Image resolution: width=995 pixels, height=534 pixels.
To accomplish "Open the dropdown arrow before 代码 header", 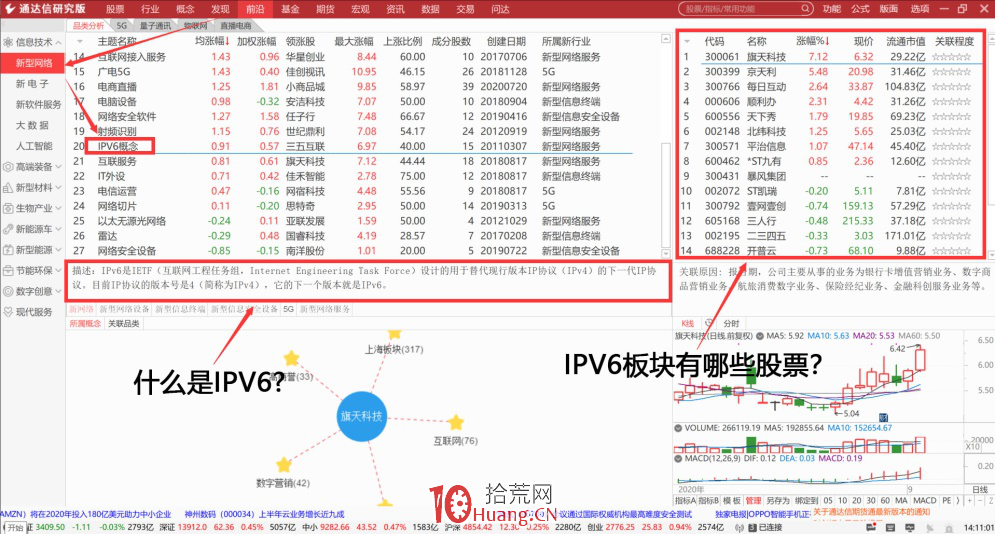I will (x=687, y=41).
